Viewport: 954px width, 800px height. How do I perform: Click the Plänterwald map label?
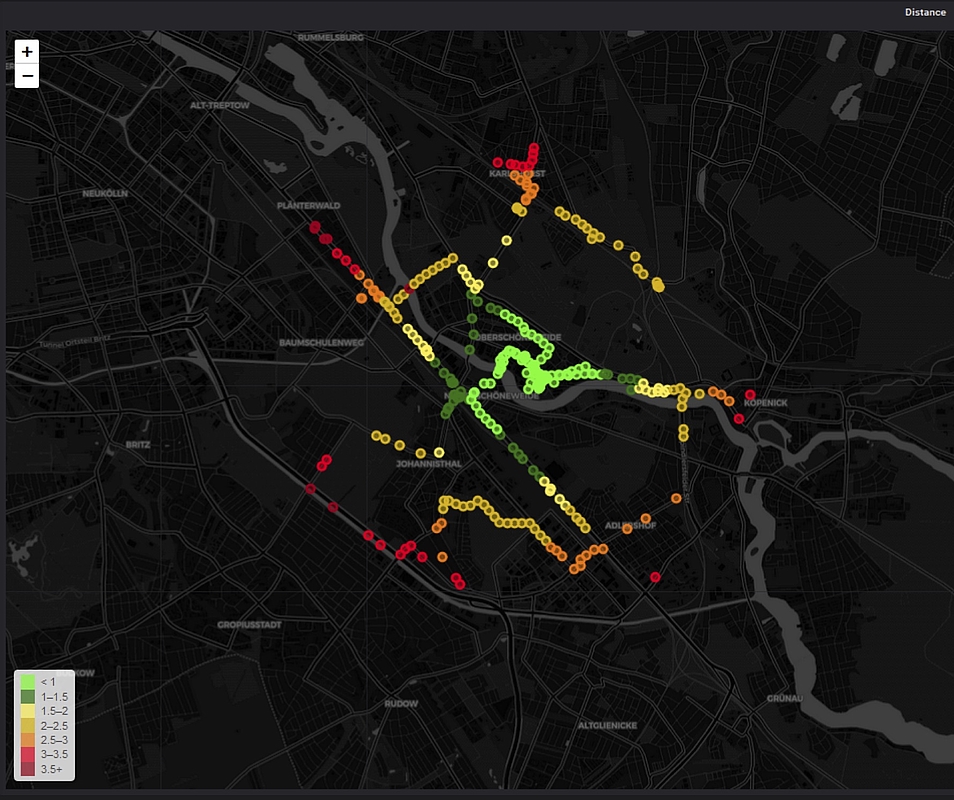309,205
